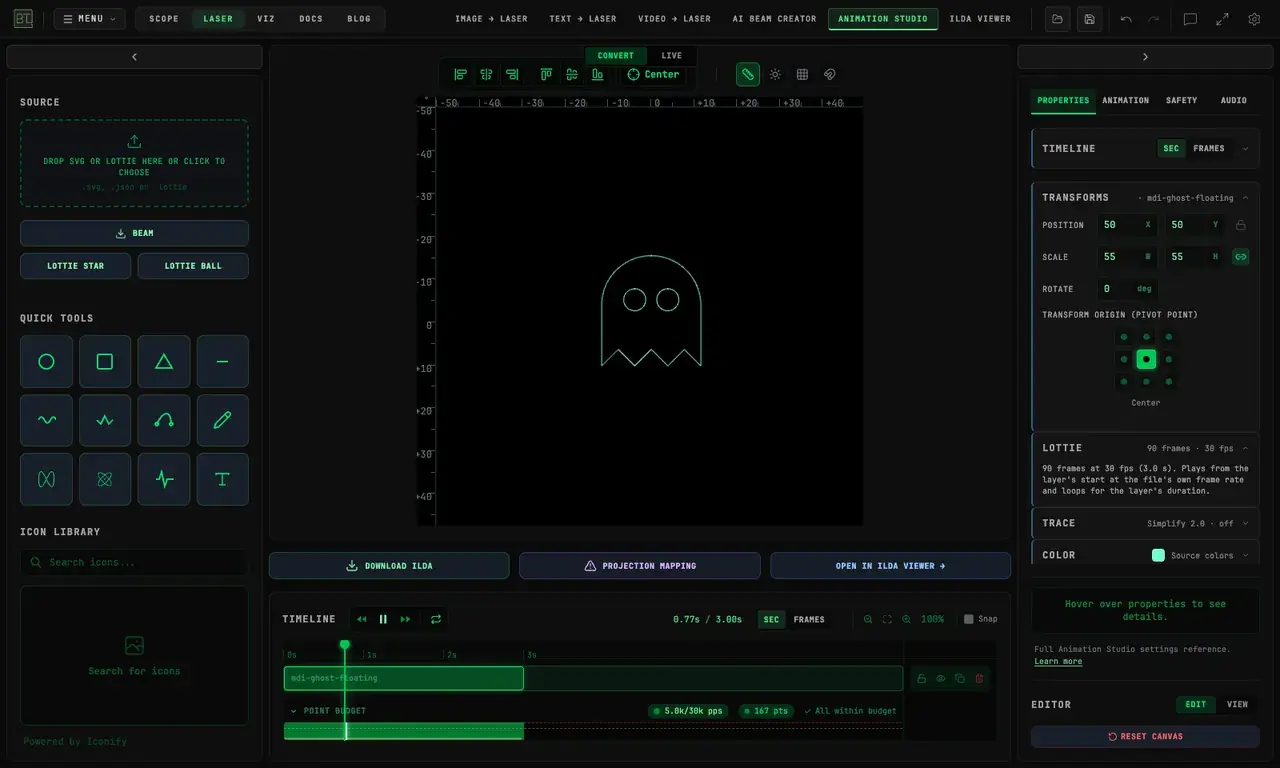
Task: Align layer to top edge
Action: tap(546, 74)
